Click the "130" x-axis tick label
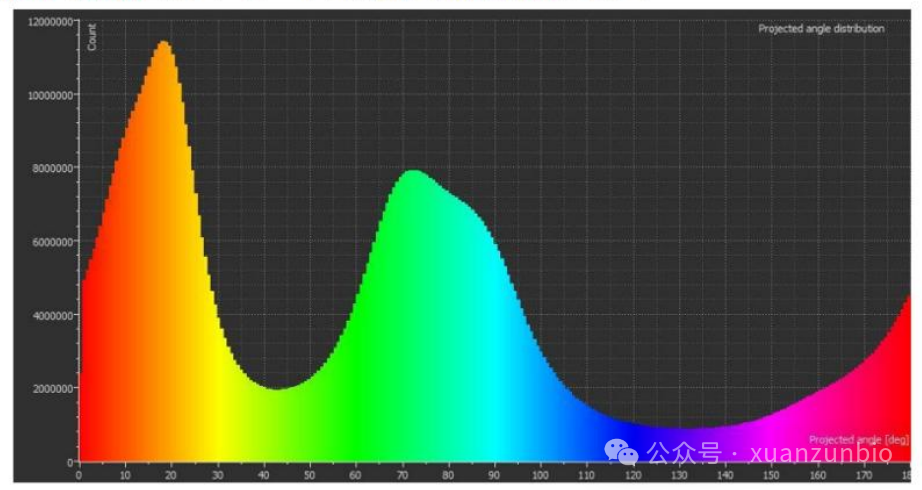Image resolution: width=922 pixels, height=490 pixels. tap(679, 475)
